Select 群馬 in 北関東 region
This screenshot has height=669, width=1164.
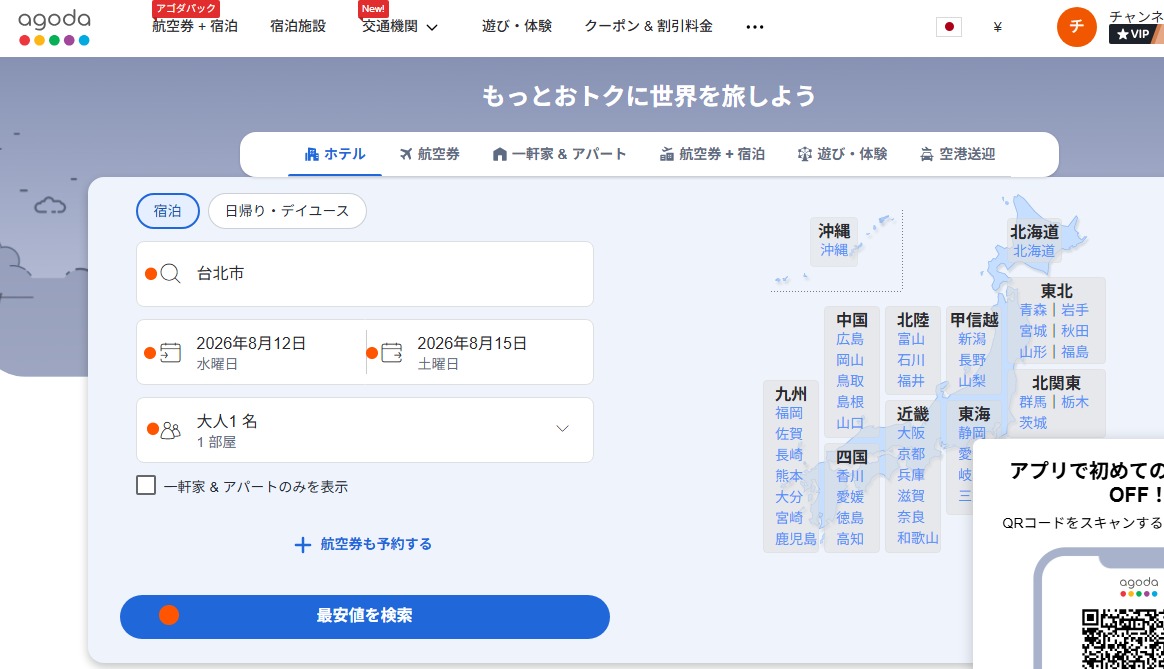coord(1033,402)
